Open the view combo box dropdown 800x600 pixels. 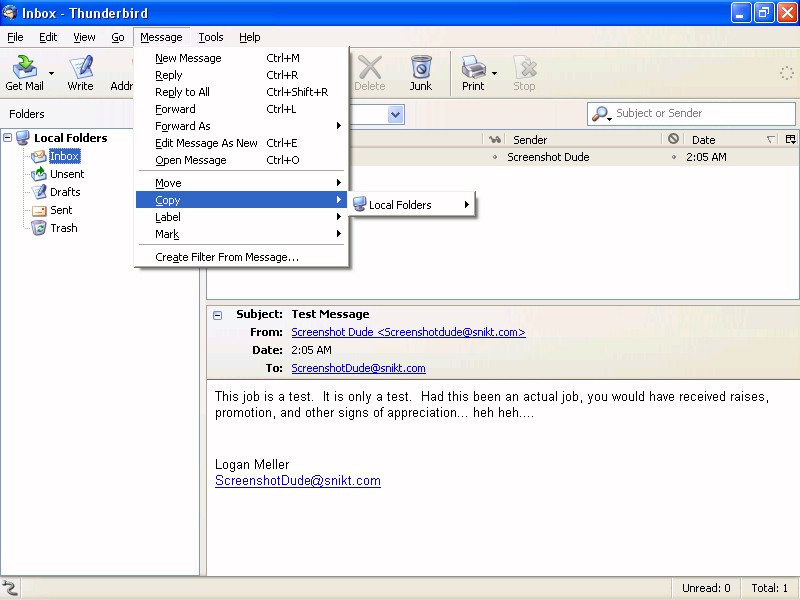point(395,114)
